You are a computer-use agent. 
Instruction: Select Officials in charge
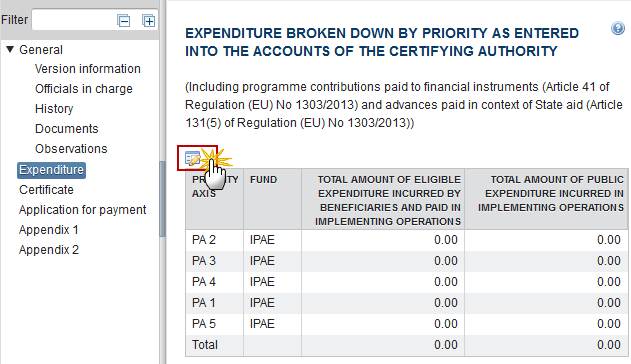84,89
